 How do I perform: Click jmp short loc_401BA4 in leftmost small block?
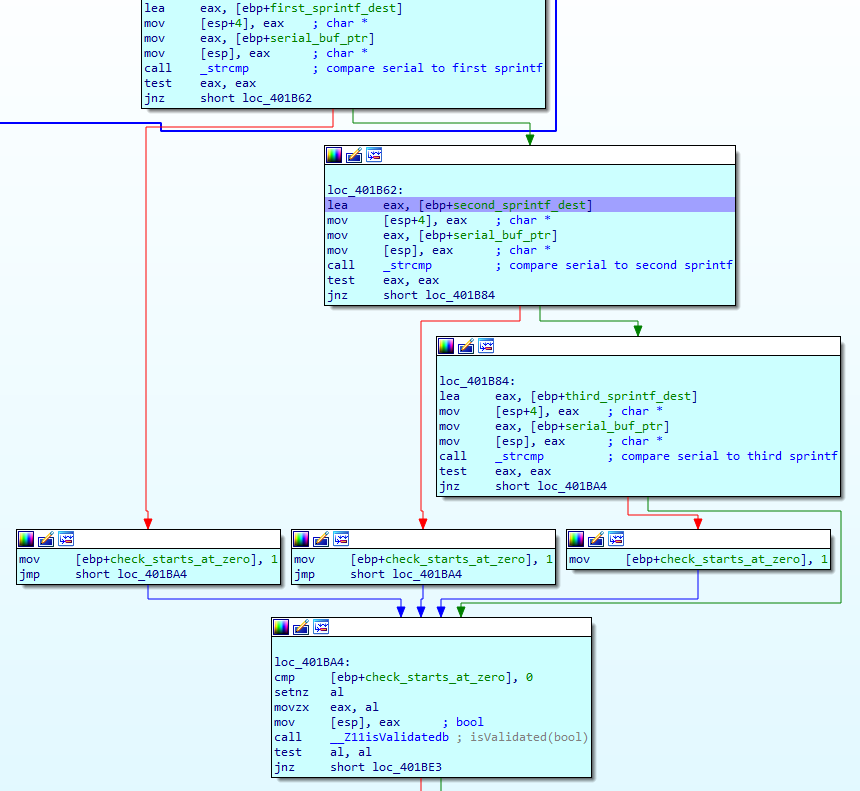point(103,574)
